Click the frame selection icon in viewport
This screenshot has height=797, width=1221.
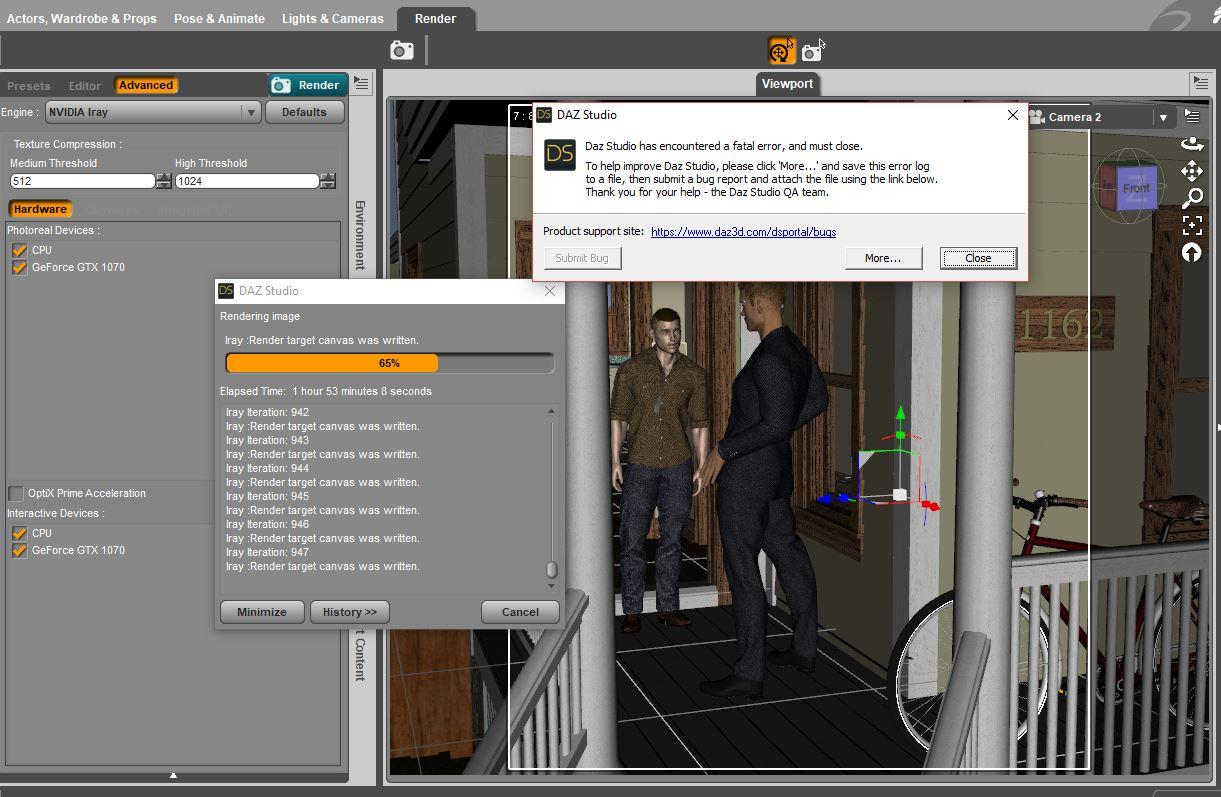click(x=1192, y=225)
